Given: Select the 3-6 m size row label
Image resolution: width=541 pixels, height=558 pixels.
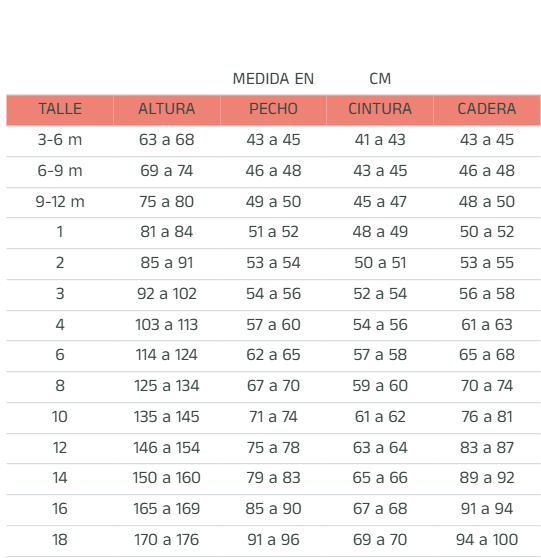Looking at the screenshot, I should (x=60, y=140).
